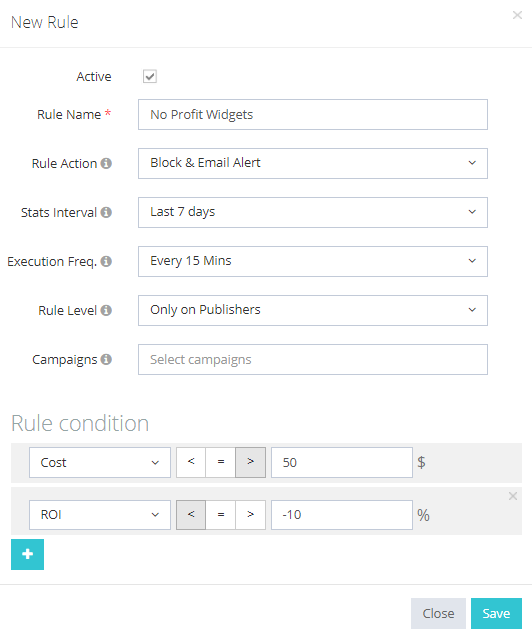This screenshot has width=532, height=640.
Task: Click the percent sign unit beside ROI value
Action: click(x=423, y=515)
